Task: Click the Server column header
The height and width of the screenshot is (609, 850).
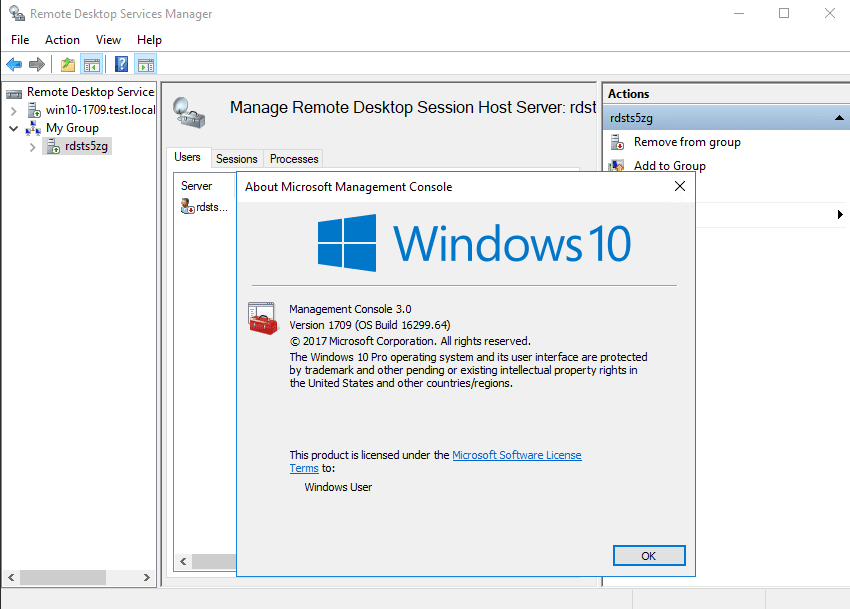Action: pos(205,185)
